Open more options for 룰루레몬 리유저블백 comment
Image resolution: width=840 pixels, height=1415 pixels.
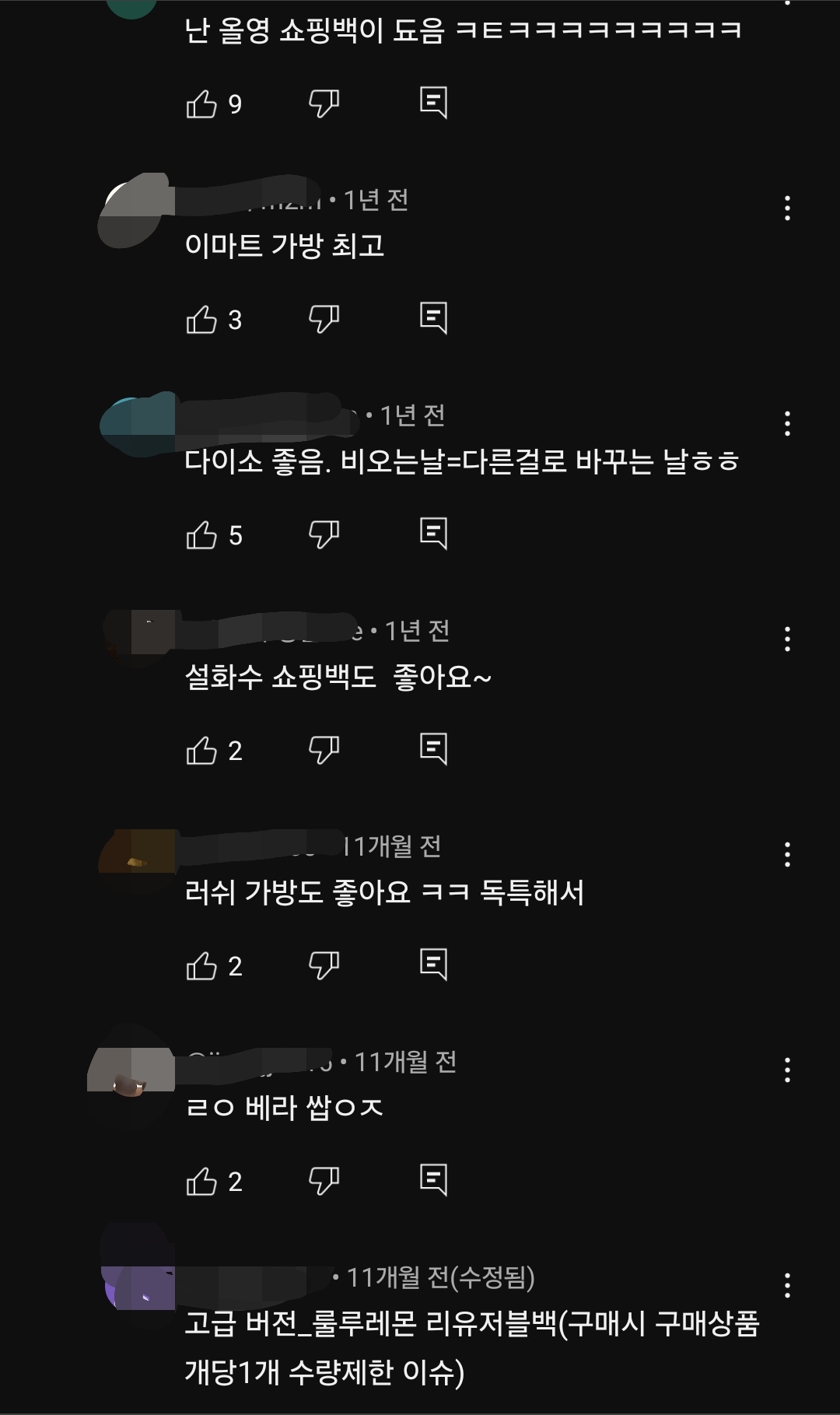tap(787, 1285)
